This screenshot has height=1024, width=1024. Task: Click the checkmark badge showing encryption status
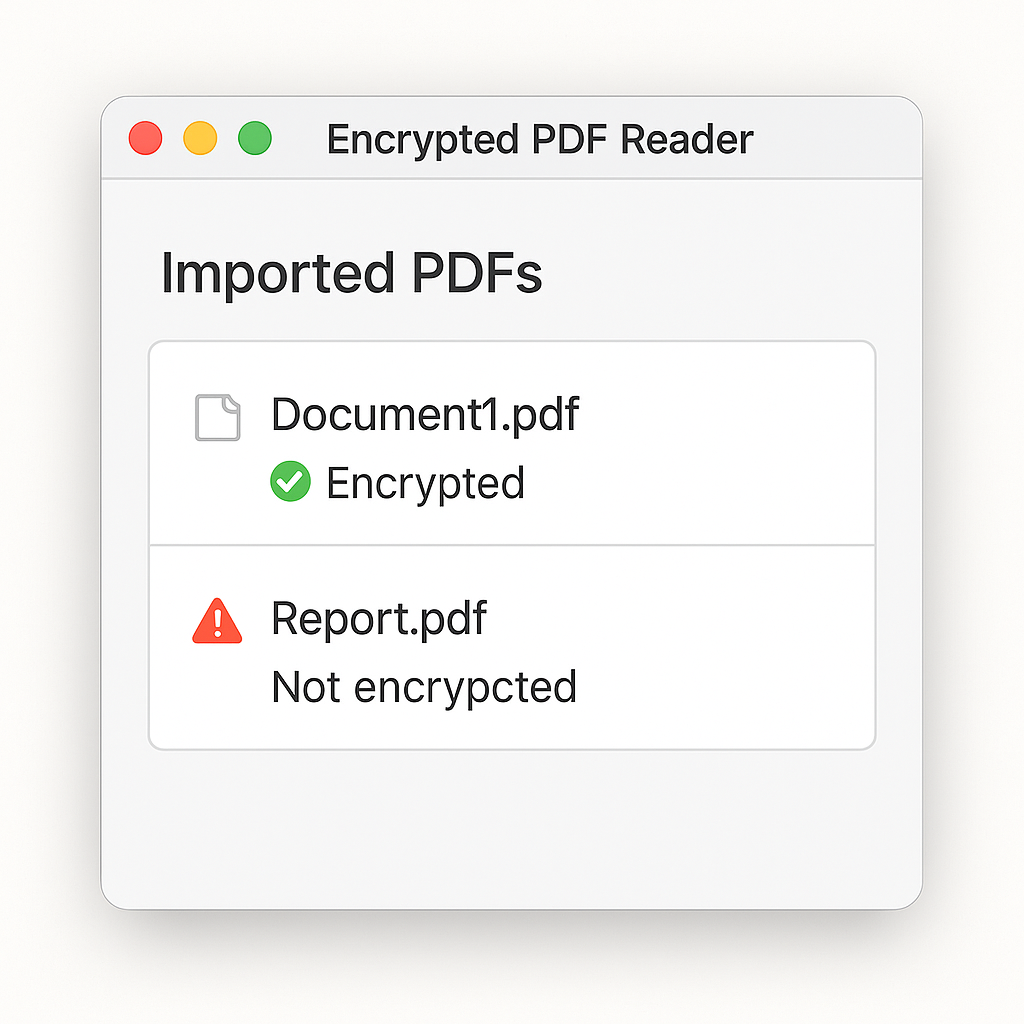pos(291,483)
